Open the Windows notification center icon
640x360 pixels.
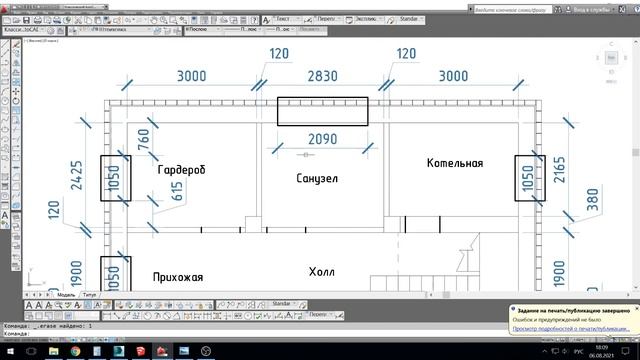tap(625, 351)
